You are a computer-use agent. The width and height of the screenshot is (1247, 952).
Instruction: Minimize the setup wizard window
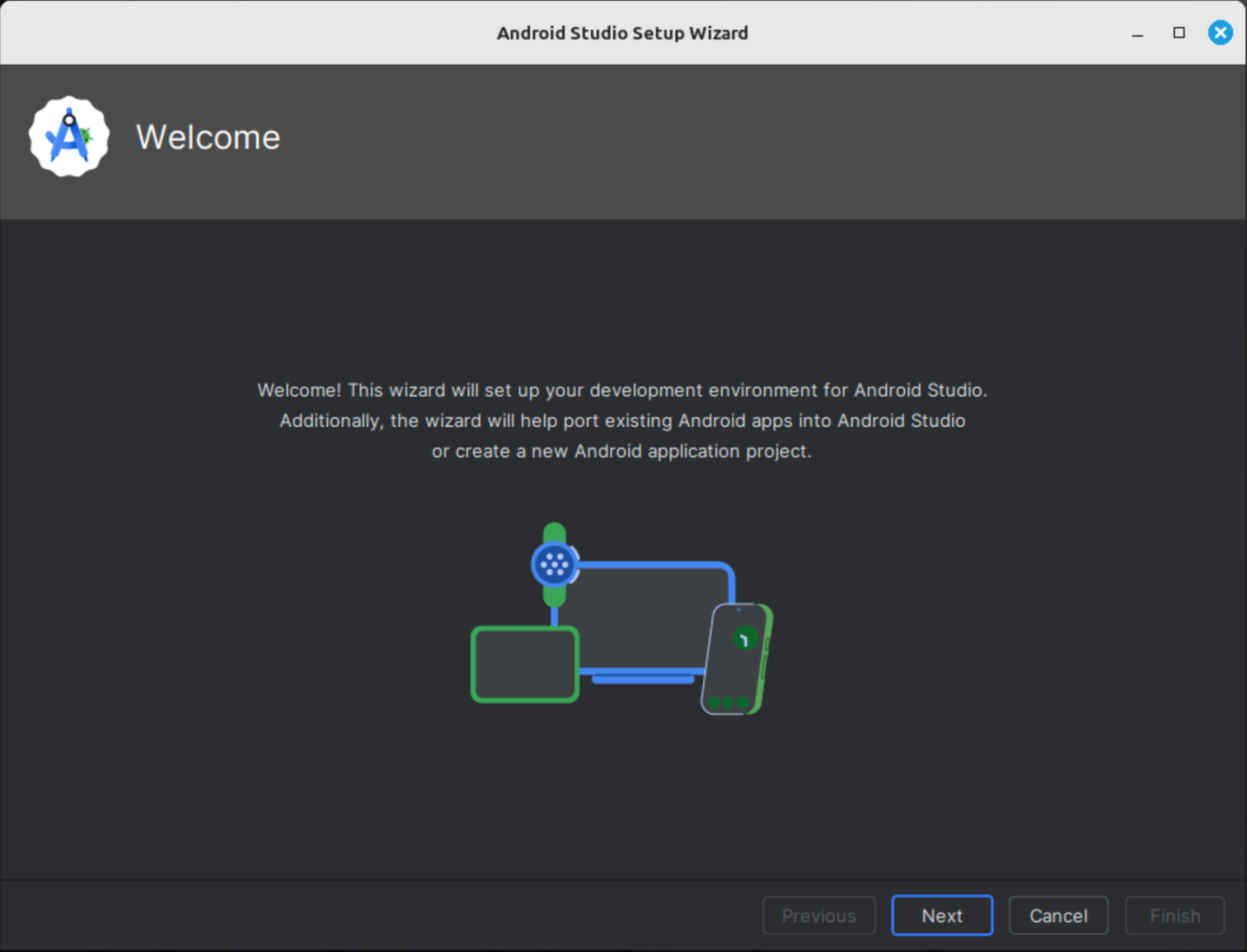point(1136,32)
